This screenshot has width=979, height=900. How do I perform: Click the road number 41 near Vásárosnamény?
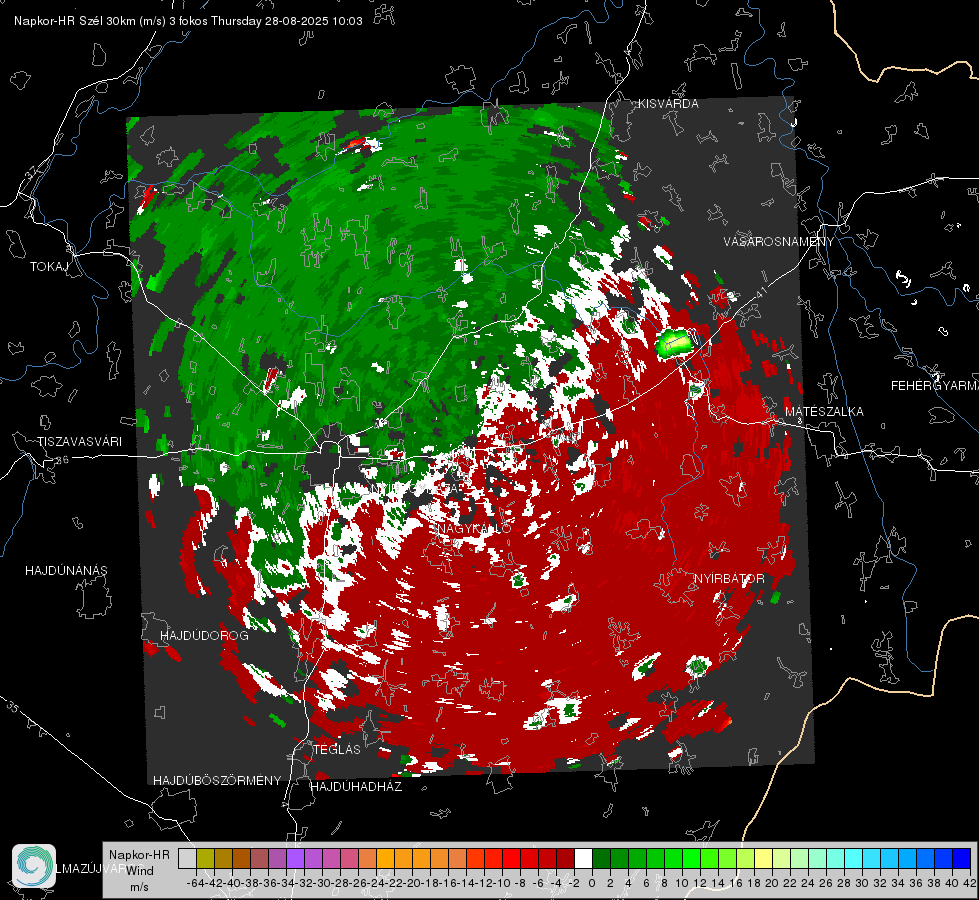(760, 293)
